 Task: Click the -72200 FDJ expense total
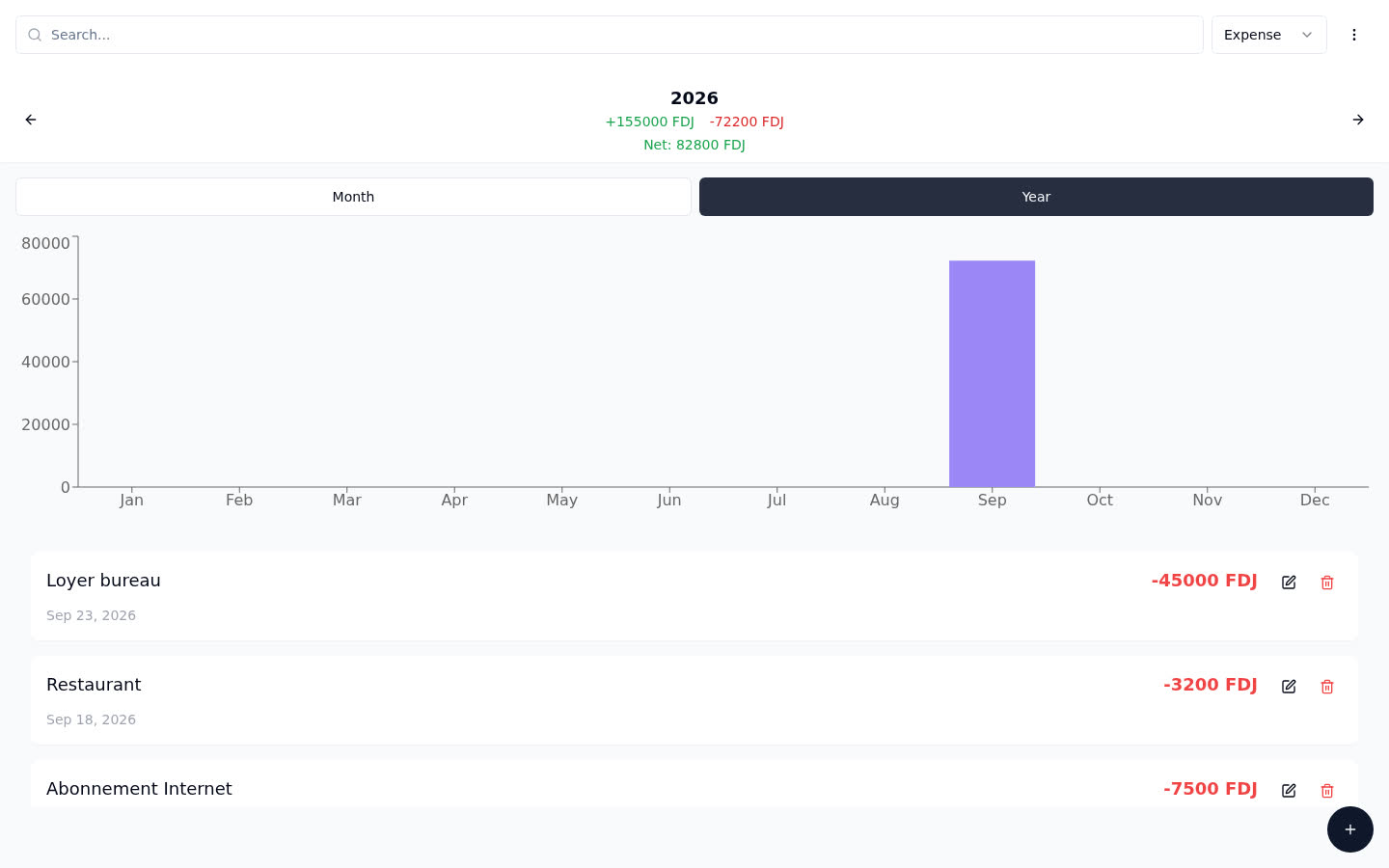pos(747,122)
